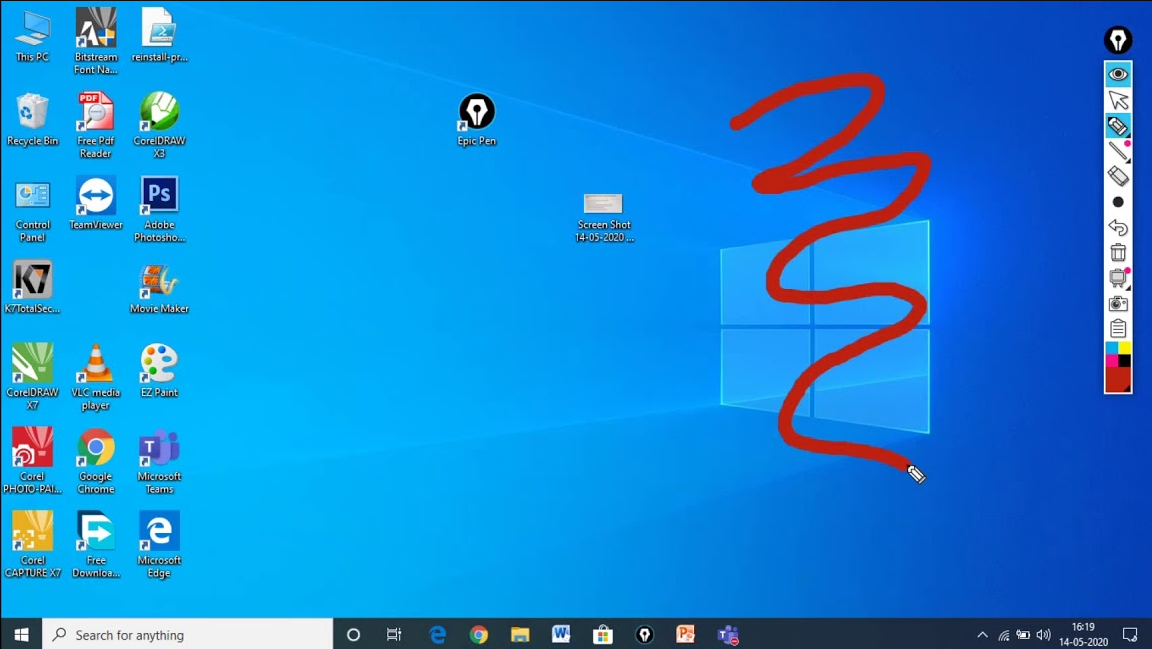The width and height of the screenshot is (1152, 649).
Task: Open the Windows Start menu
Action: point(21,634)
